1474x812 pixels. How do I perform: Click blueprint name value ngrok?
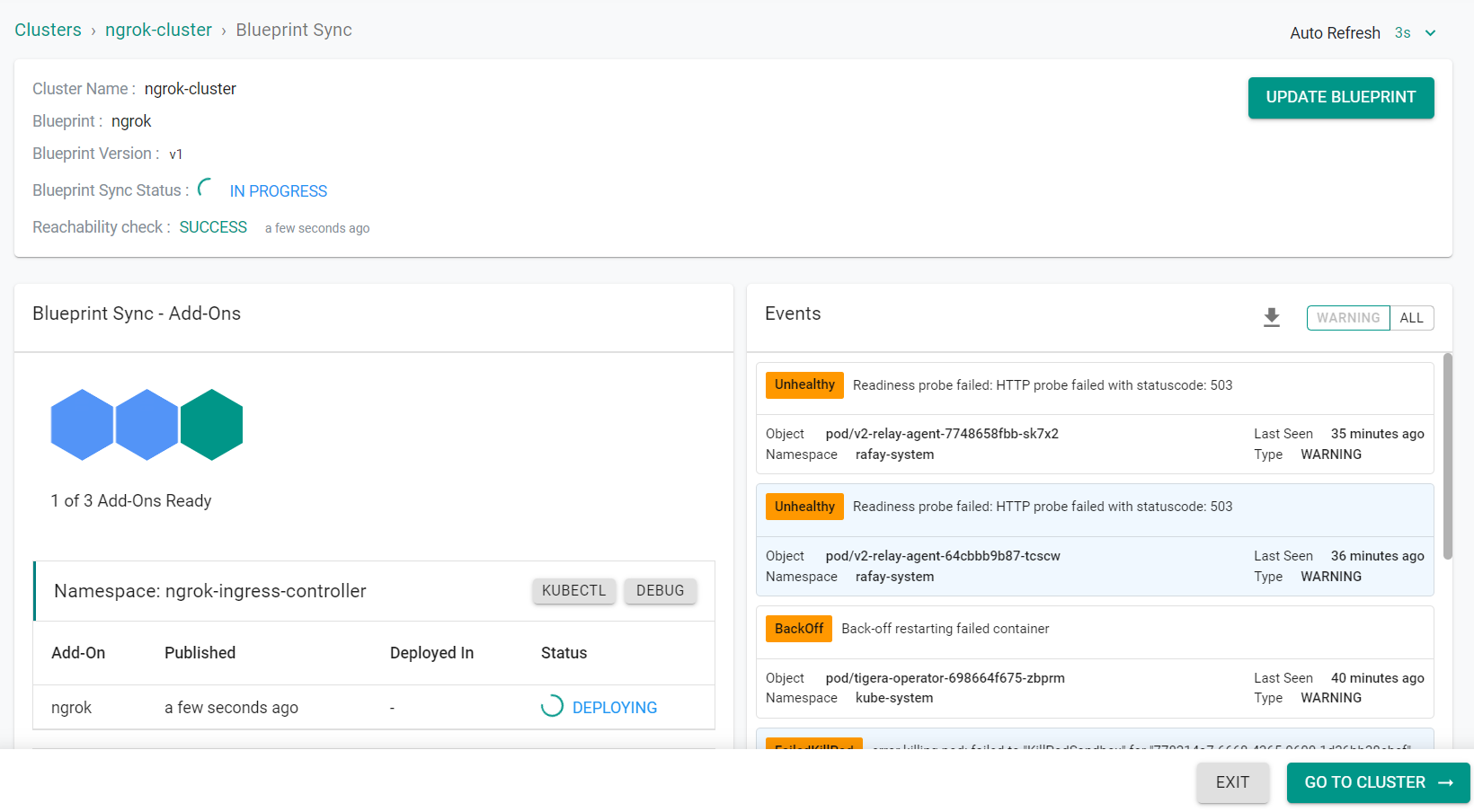pos(131,121)
